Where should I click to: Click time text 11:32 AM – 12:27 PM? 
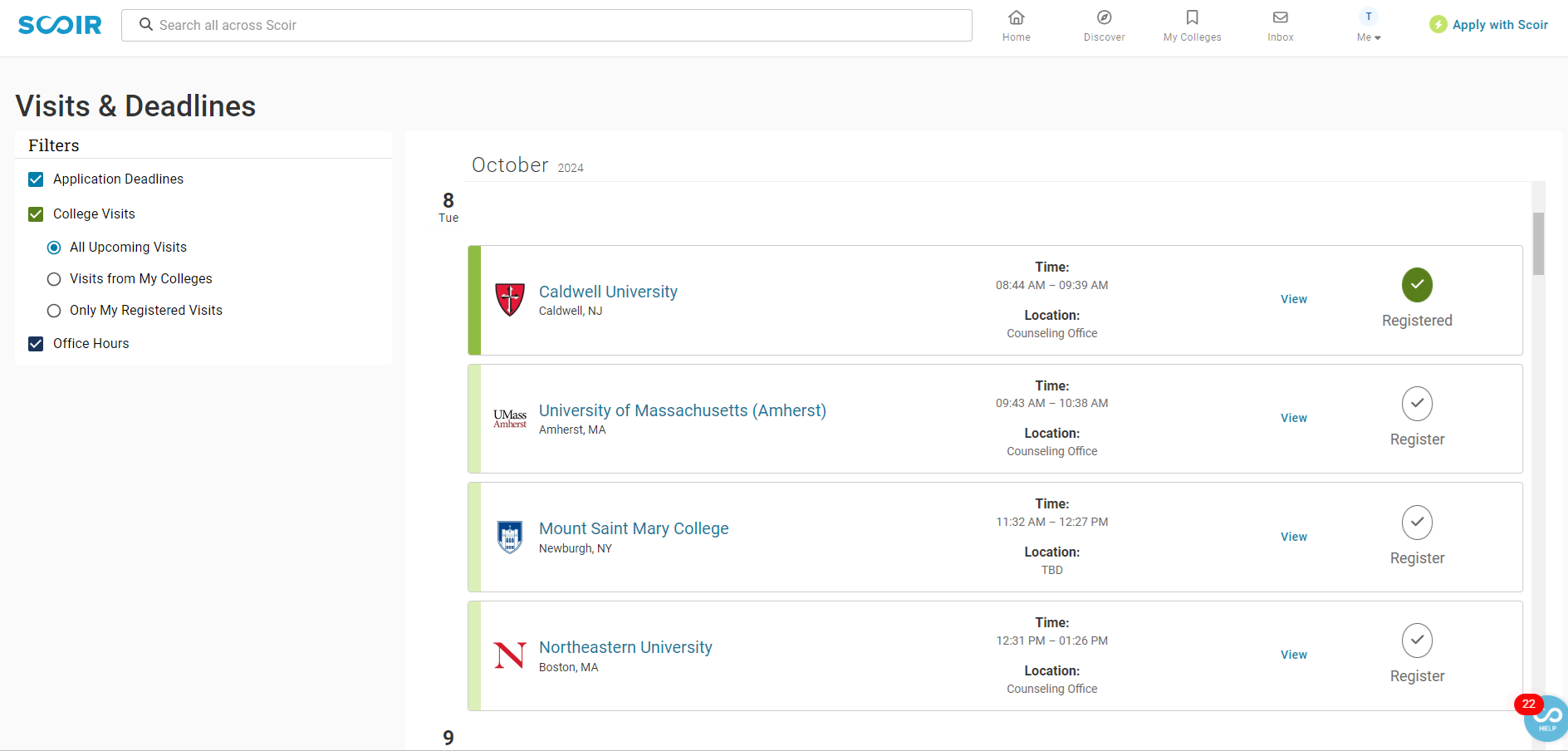[x=1051, y=522]
